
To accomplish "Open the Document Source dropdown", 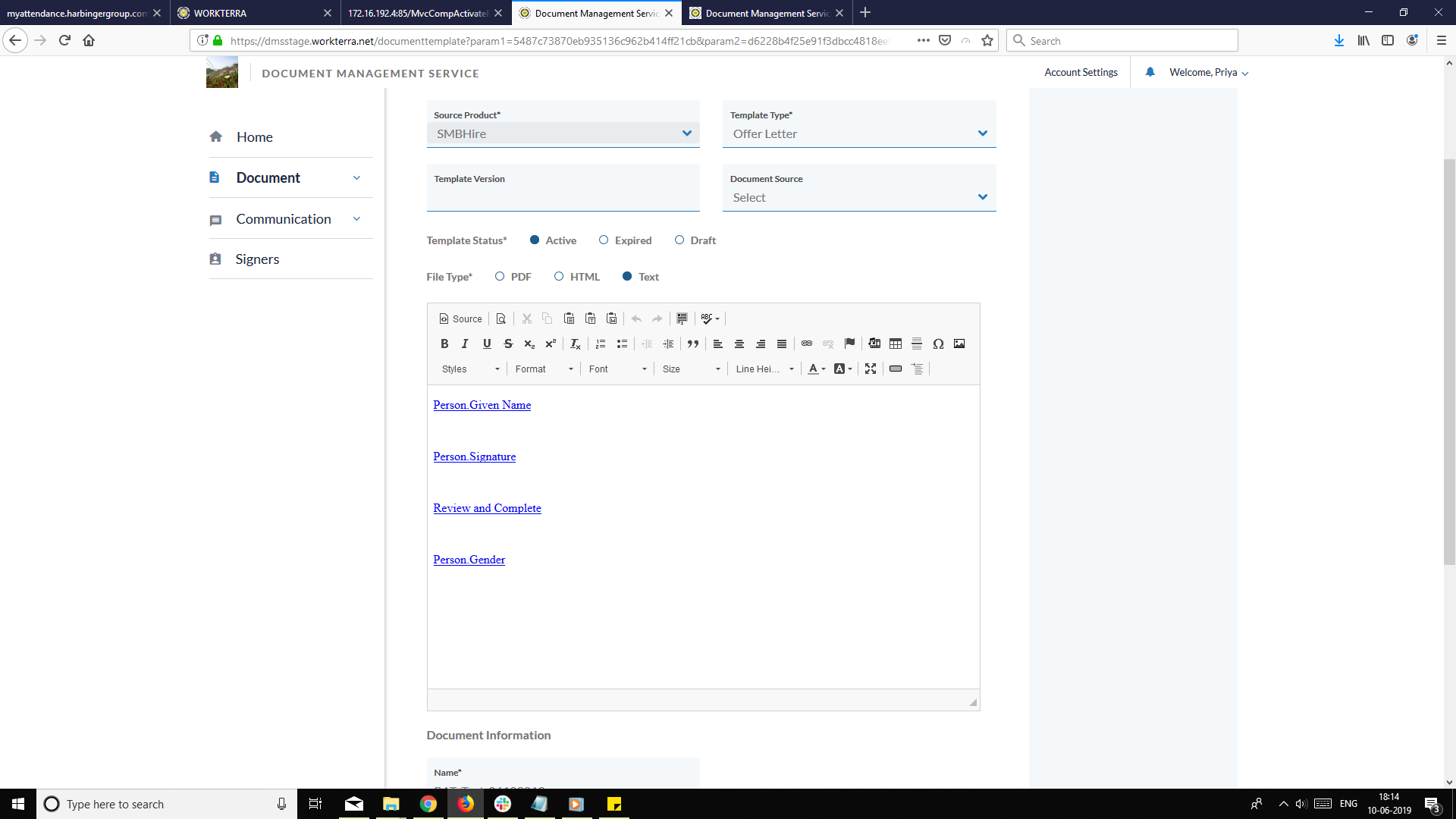I will (858, 197).
